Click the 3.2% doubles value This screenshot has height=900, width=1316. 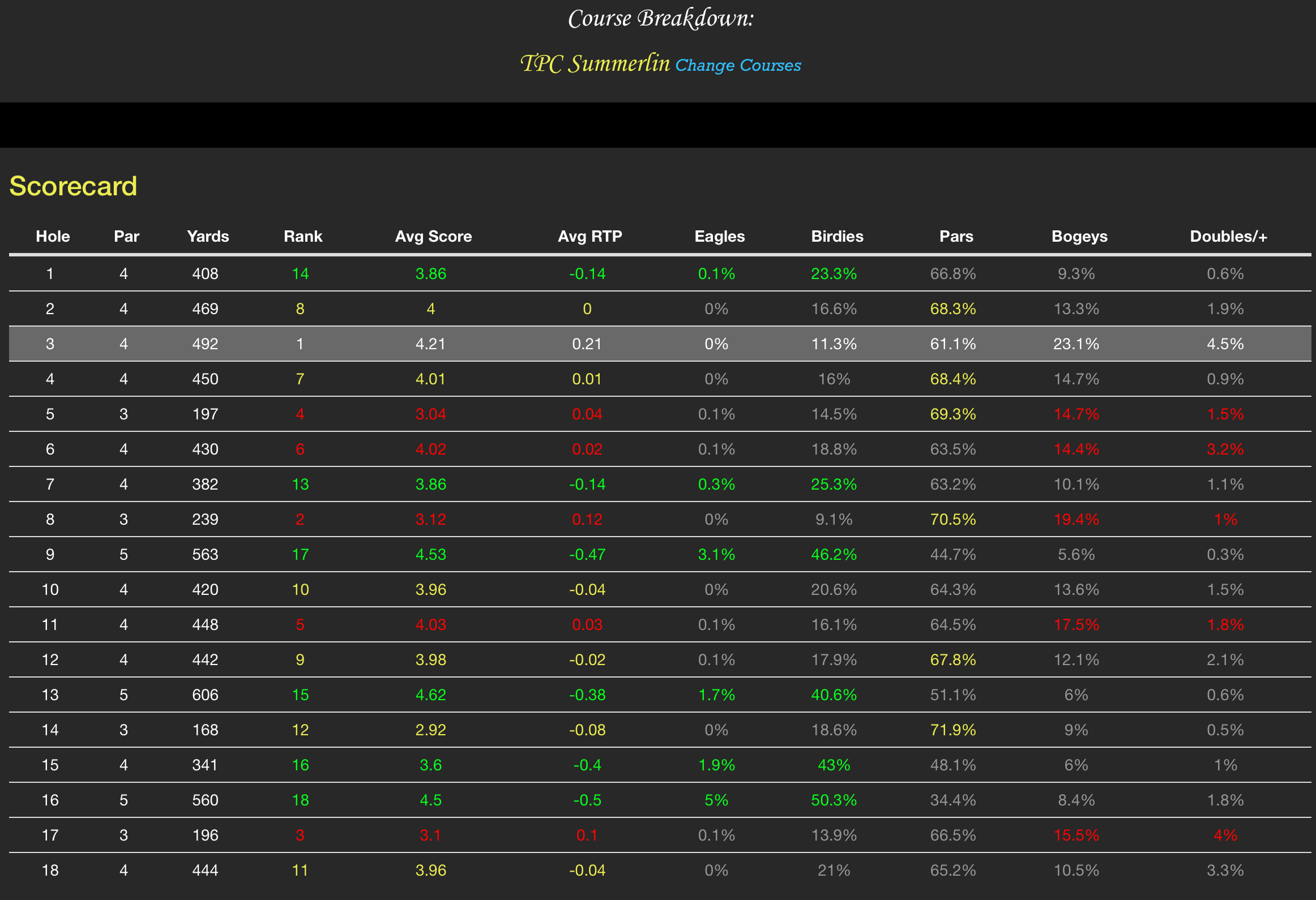click(1225, 449)
